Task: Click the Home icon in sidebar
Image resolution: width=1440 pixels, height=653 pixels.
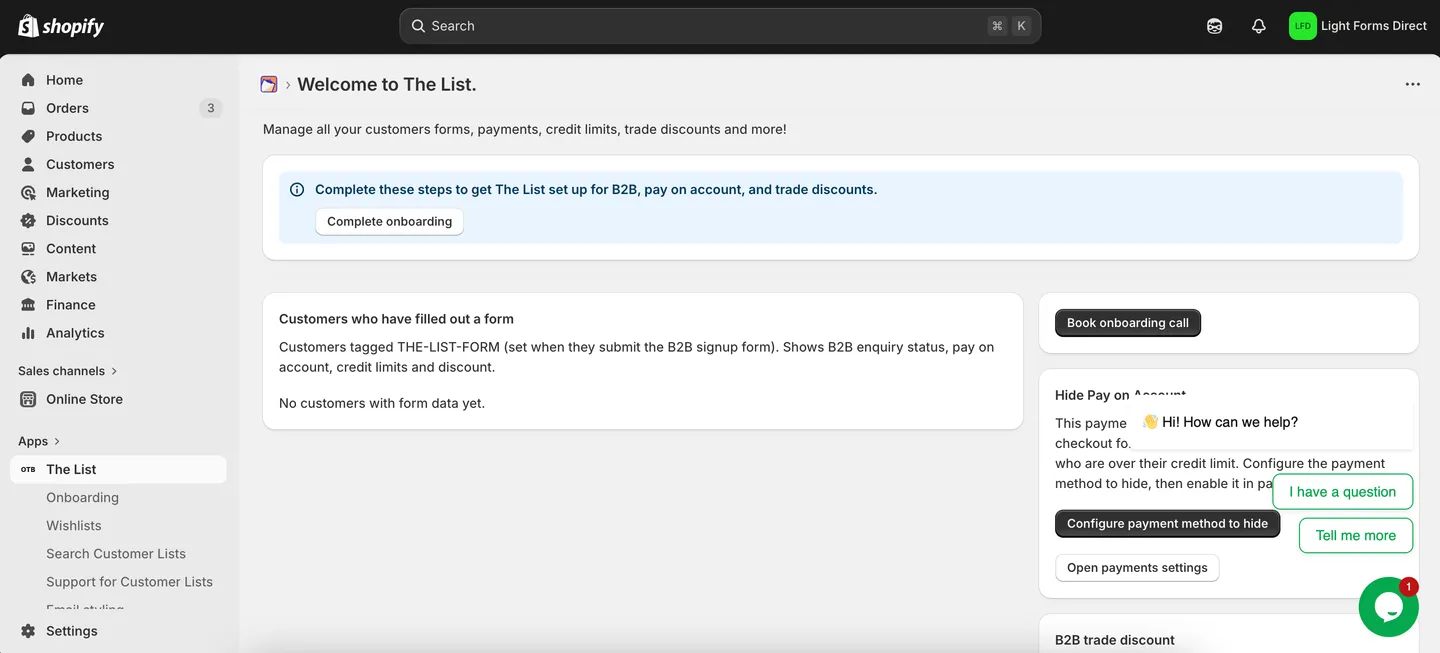Action: (28, 80)
